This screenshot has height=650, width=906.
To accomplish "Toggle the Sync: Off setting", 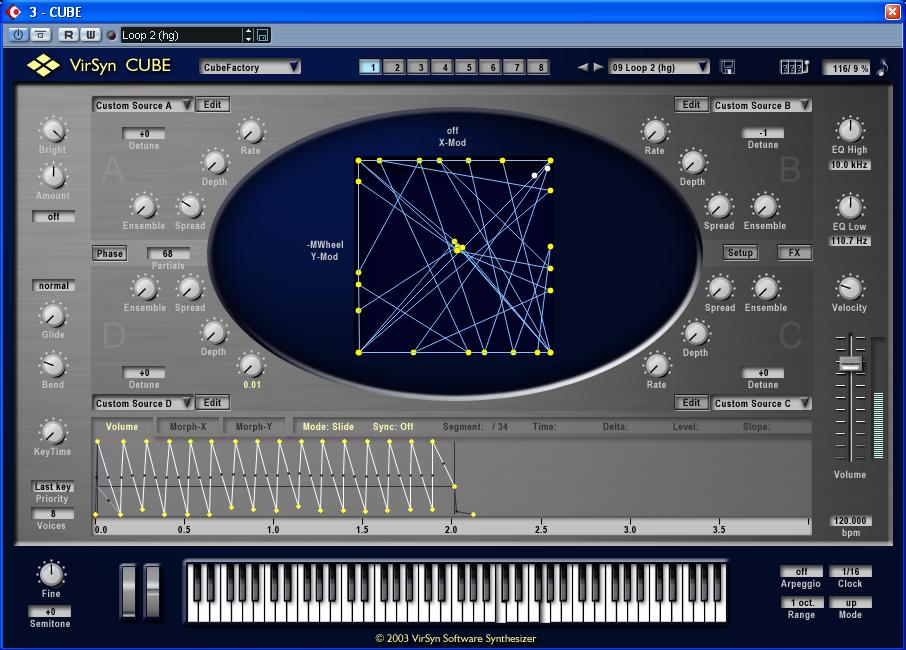I will pos(393,426).
